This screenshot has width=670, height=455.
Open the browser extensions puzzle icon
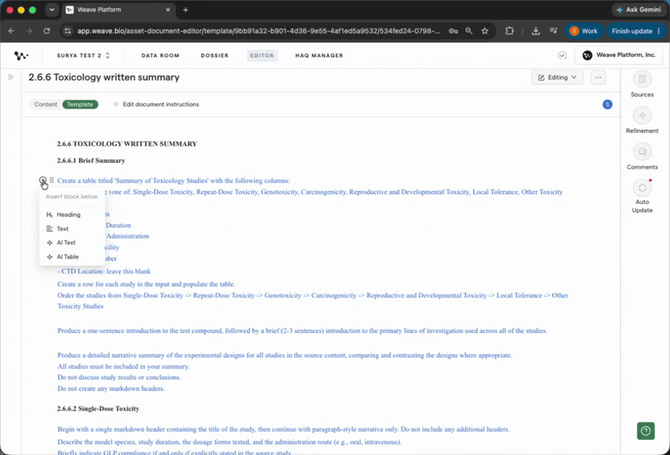509,31
